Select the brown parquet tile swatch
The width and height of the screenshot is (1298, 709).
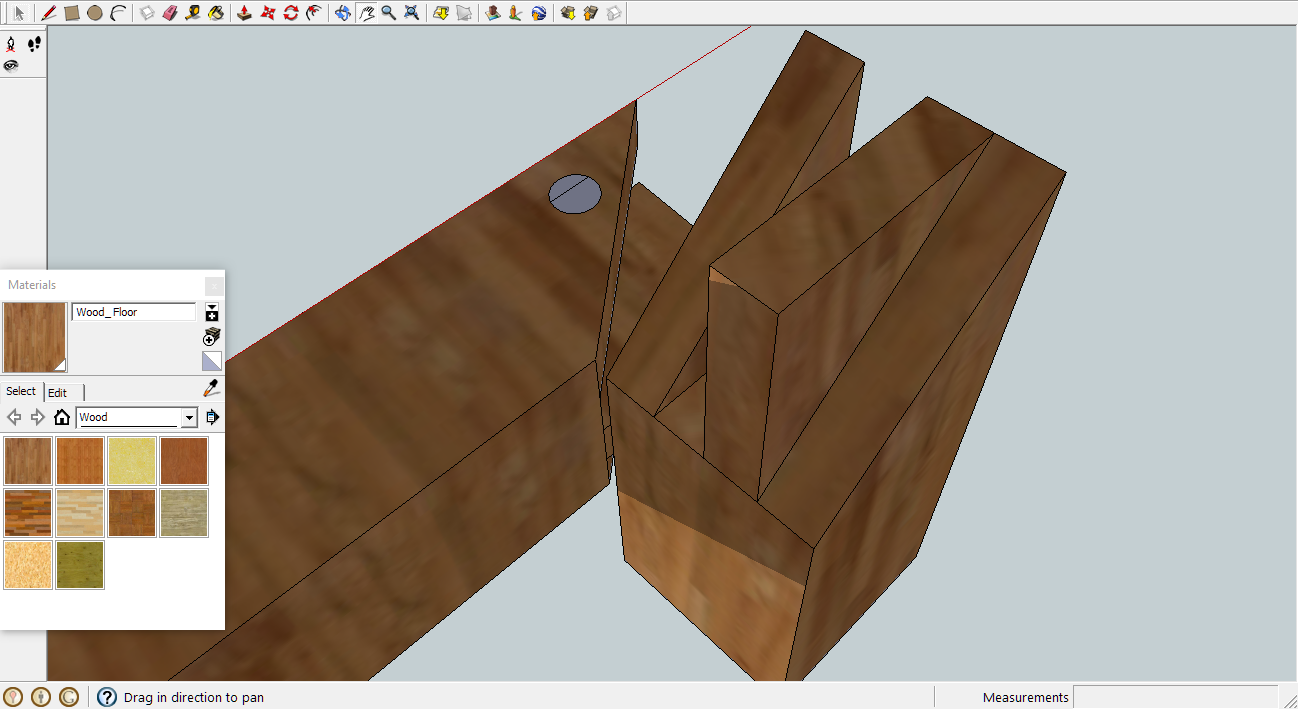(x=132, y=513)
